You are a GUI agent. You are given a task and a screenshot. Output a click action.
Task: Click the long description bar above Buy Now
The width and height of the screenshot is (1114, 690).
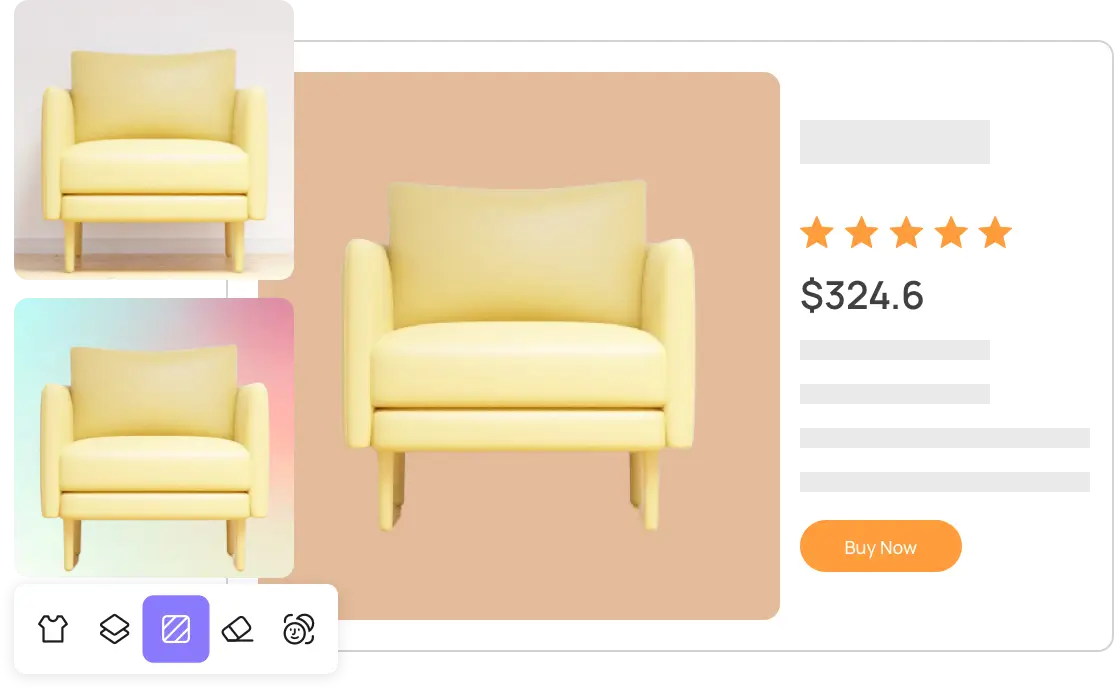pos(945,482)
